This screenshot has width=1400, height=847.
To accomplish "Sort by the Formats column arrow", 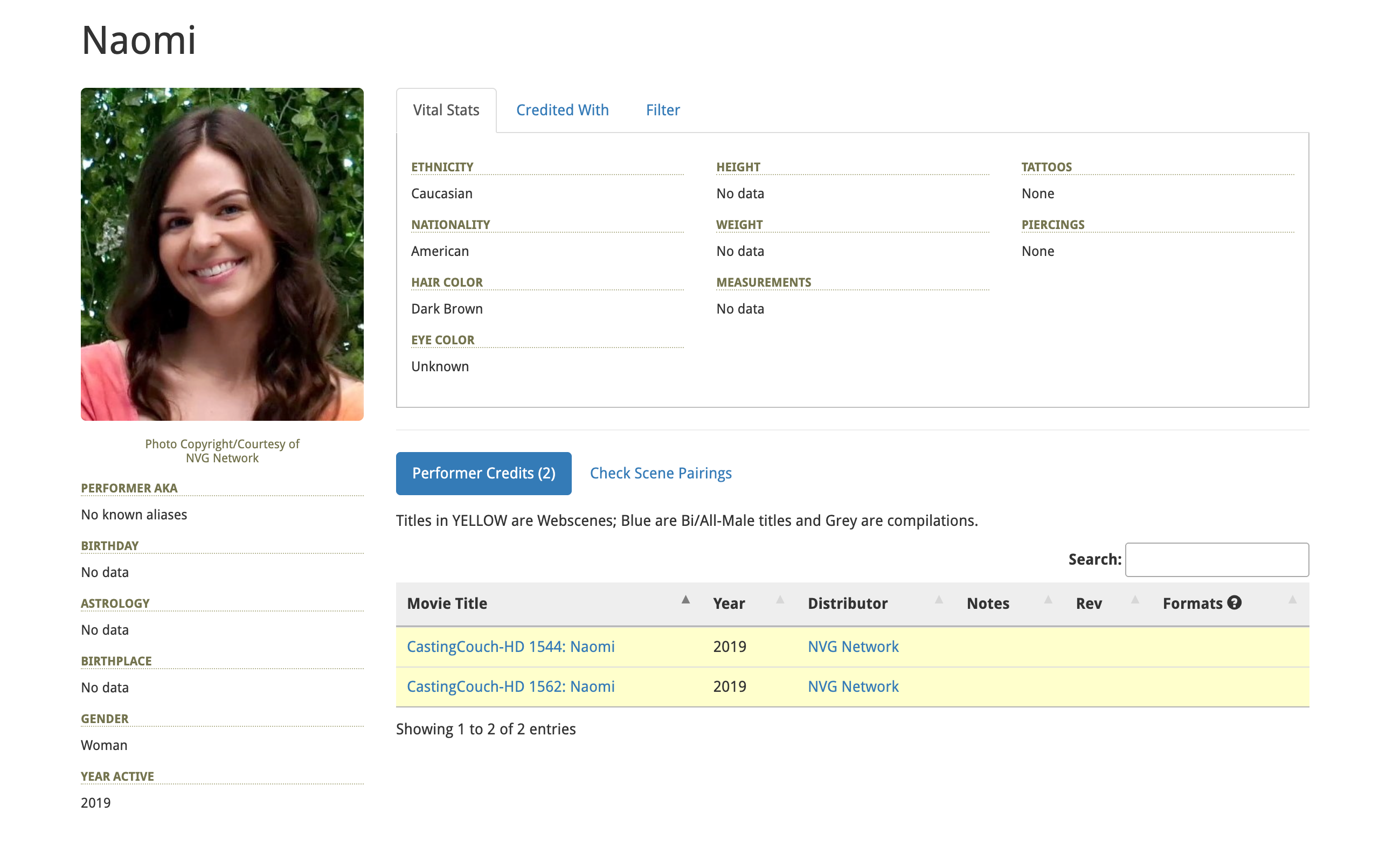I will pos(1292,600).
